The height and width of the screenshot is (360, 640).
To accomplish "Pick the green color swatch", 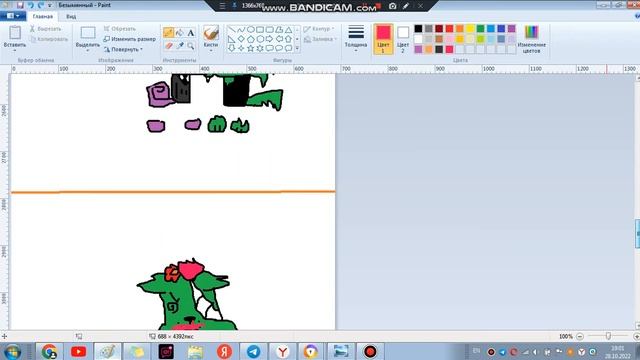I will point(480,28).
